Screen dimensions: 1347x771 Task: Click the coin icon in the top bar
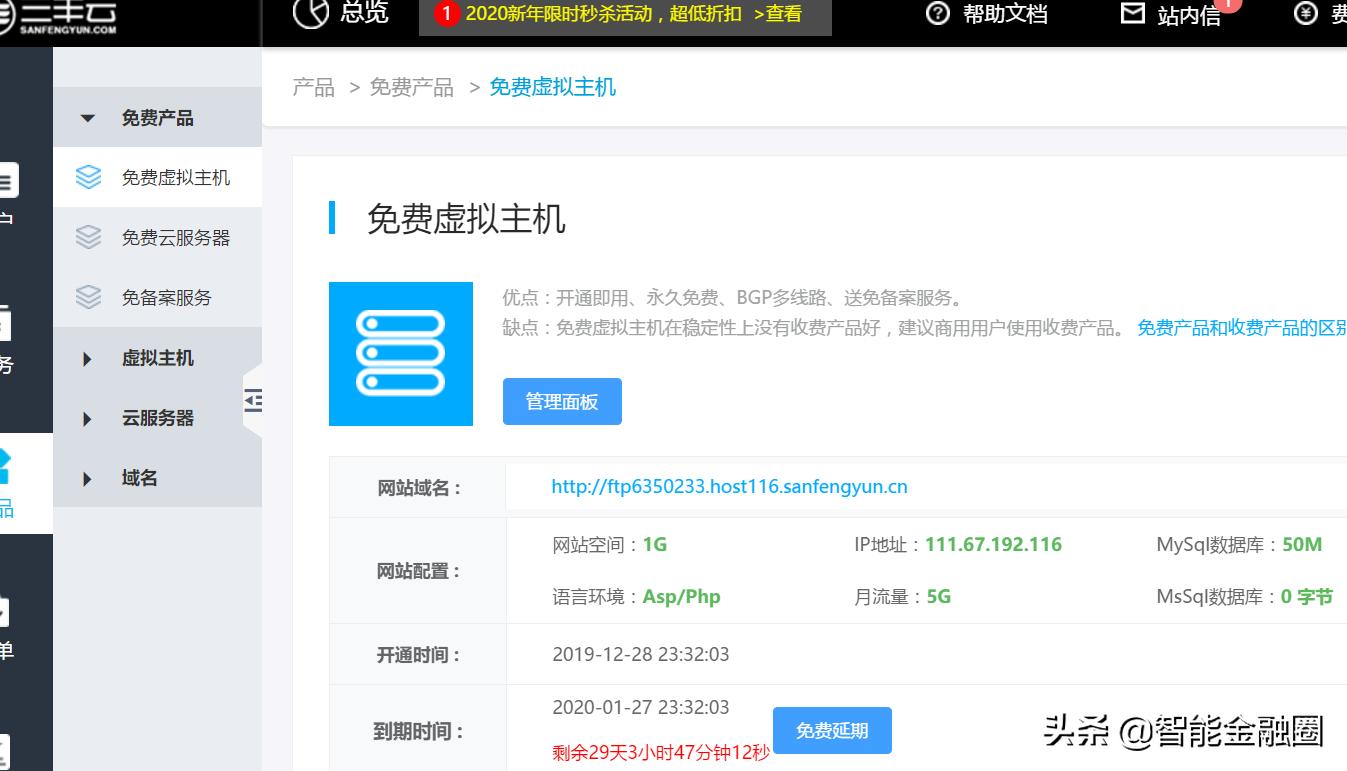pyautogui.click(x=1304, y=14)
